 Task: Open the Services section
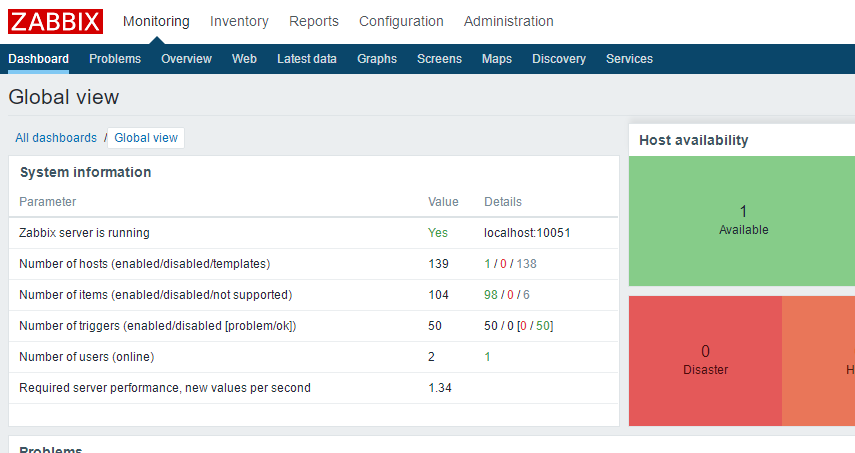pos(629,59)
